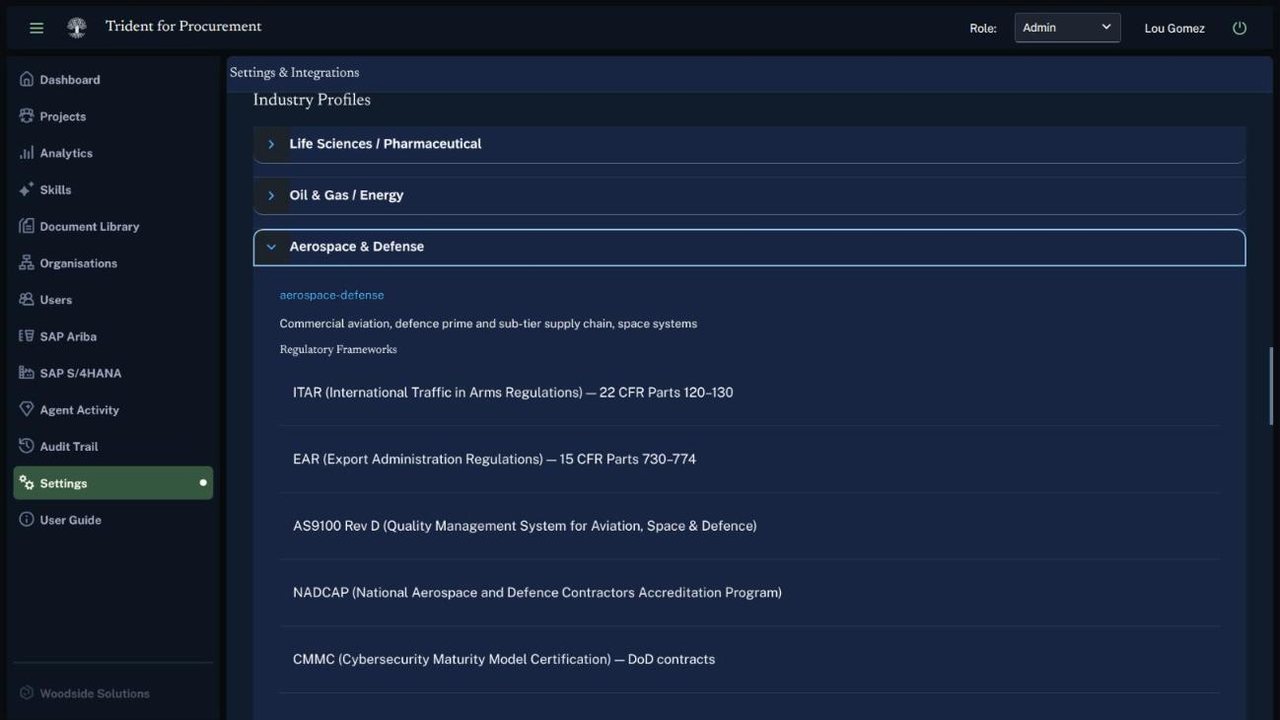Click the Settings gears icon
Image resolution: width=1280 pixels, height=720 pixels.
click(x=27, y=483)
